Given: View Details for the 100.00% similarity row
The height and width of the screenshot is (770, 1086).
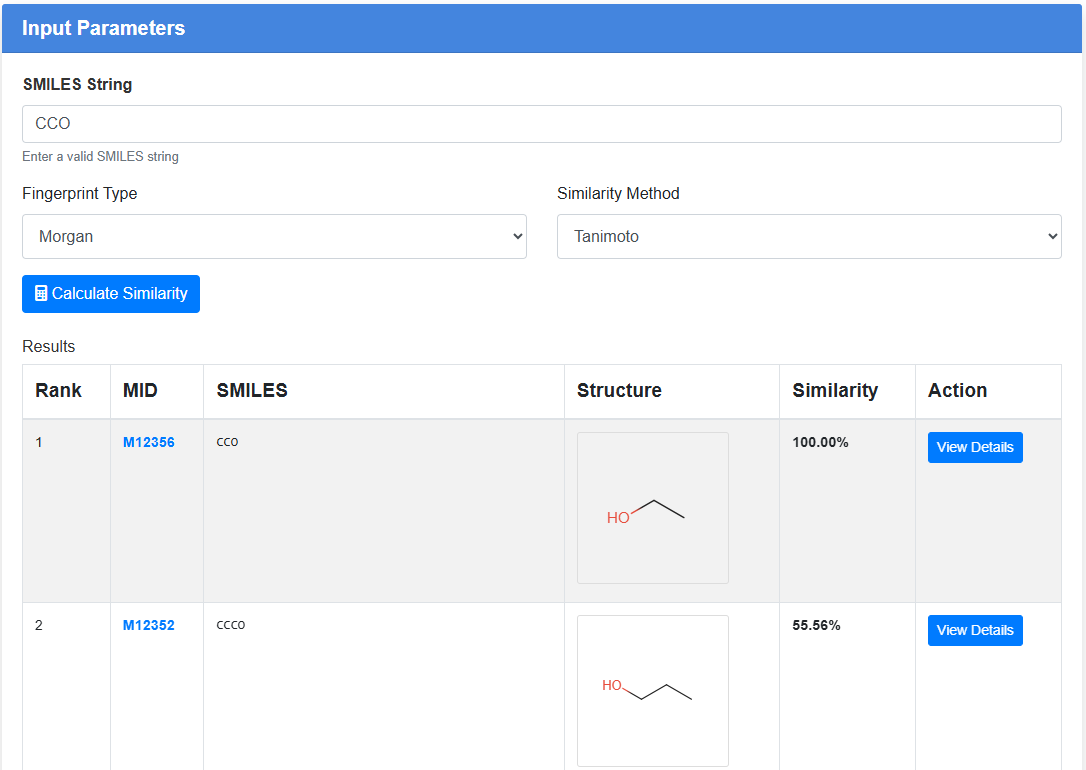Looking at the screenshot, I should click(x=975, y=447).
